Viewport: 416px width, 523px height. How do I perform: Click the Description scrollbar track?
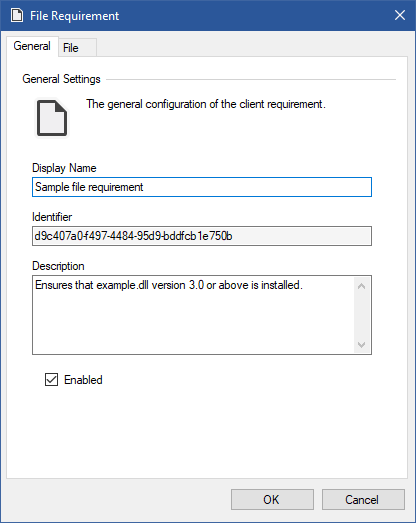(362, 315)
